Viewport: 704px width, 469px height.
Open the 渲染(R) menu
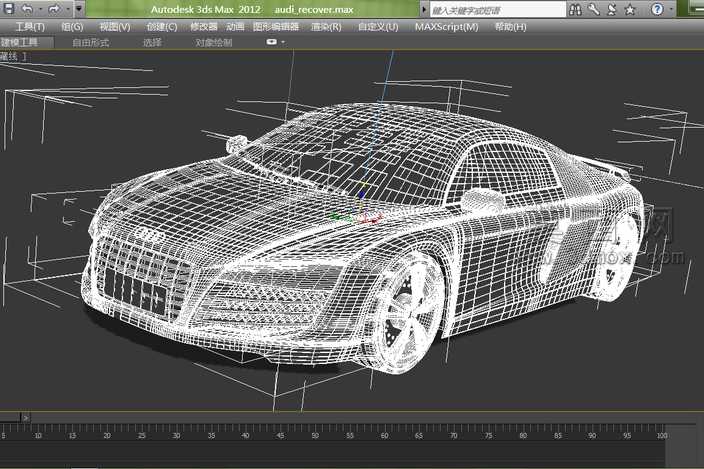click(326, 27)
